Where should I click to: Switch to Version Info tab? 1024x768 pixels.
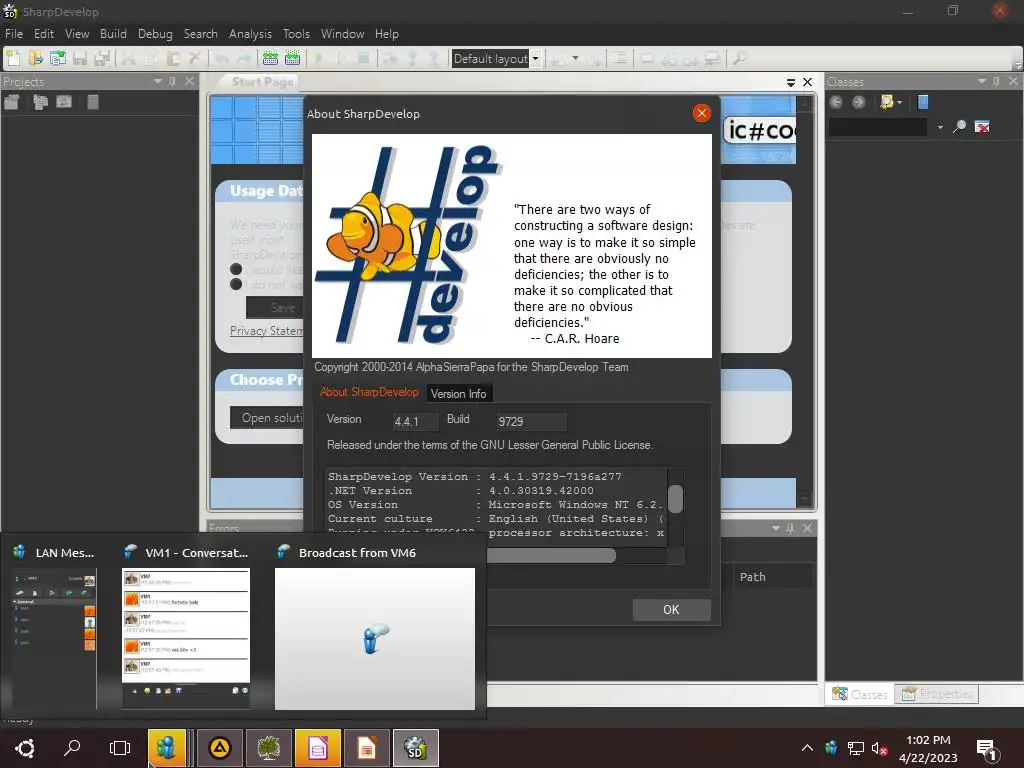tap(458, 394)
